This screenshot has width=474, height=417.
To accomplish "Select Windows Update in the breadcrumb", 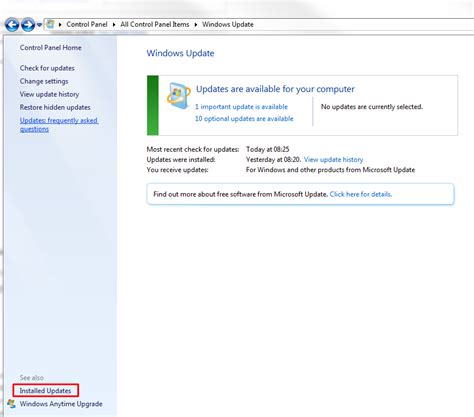I will pyautogui.click(x=228, y=24).
